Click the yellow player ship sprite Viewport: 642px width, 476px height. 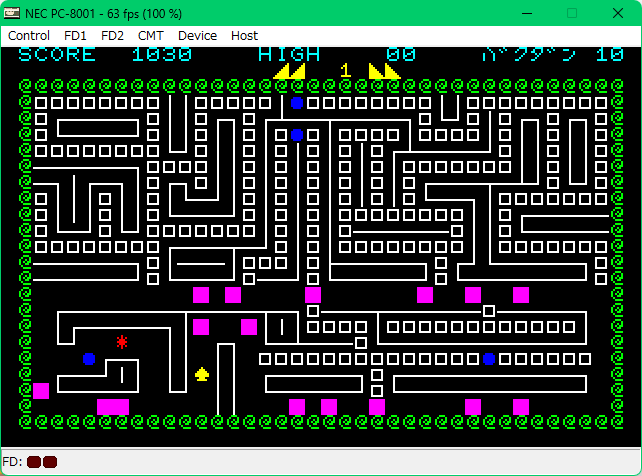pos(202,374)
